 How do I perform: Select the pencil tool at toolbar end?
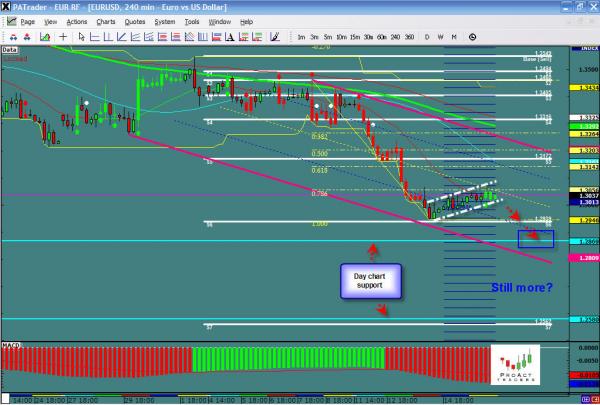coord(276,36)
